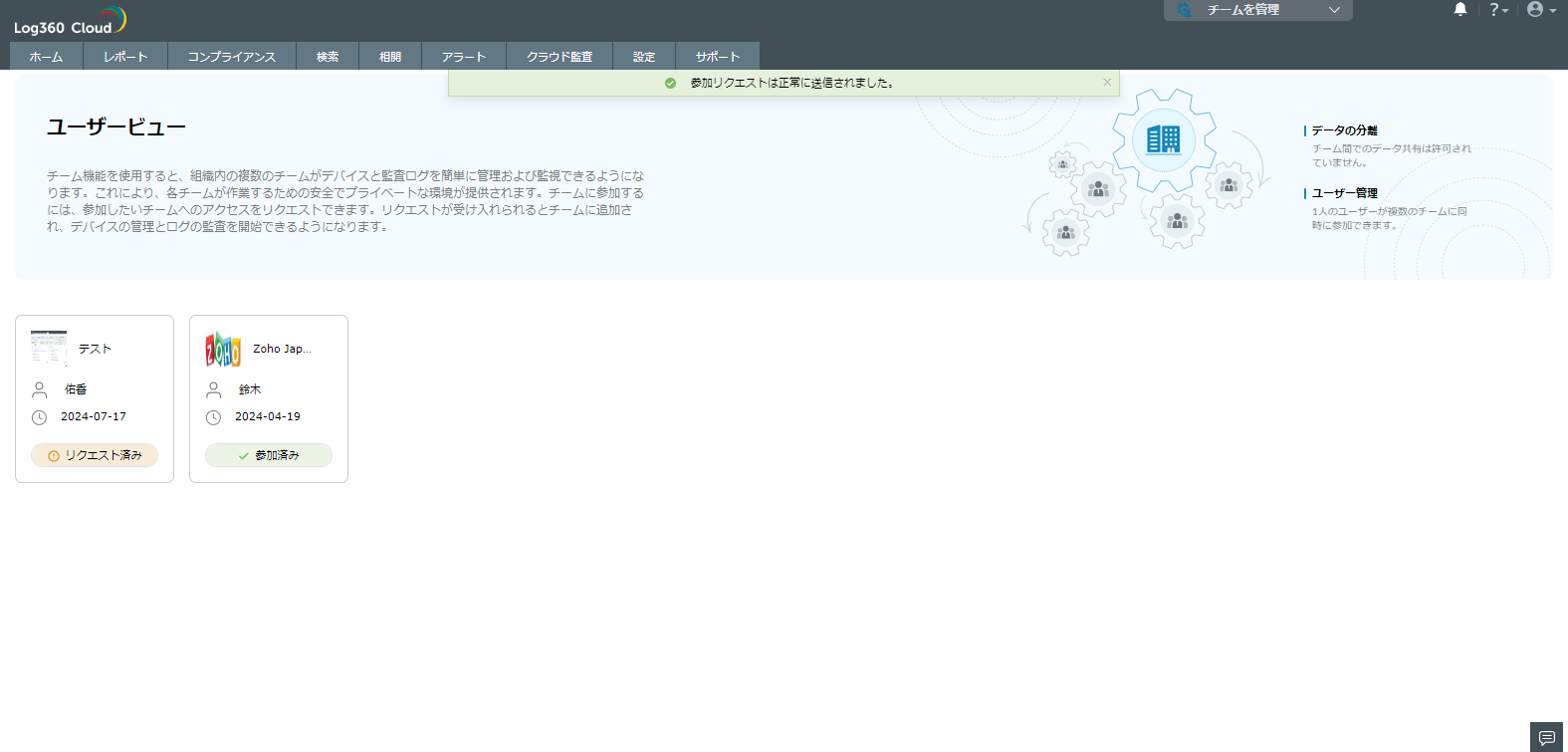Click the owner name 鈴木
Viewport: 1568px width, 752px height.
click(250, 389)
